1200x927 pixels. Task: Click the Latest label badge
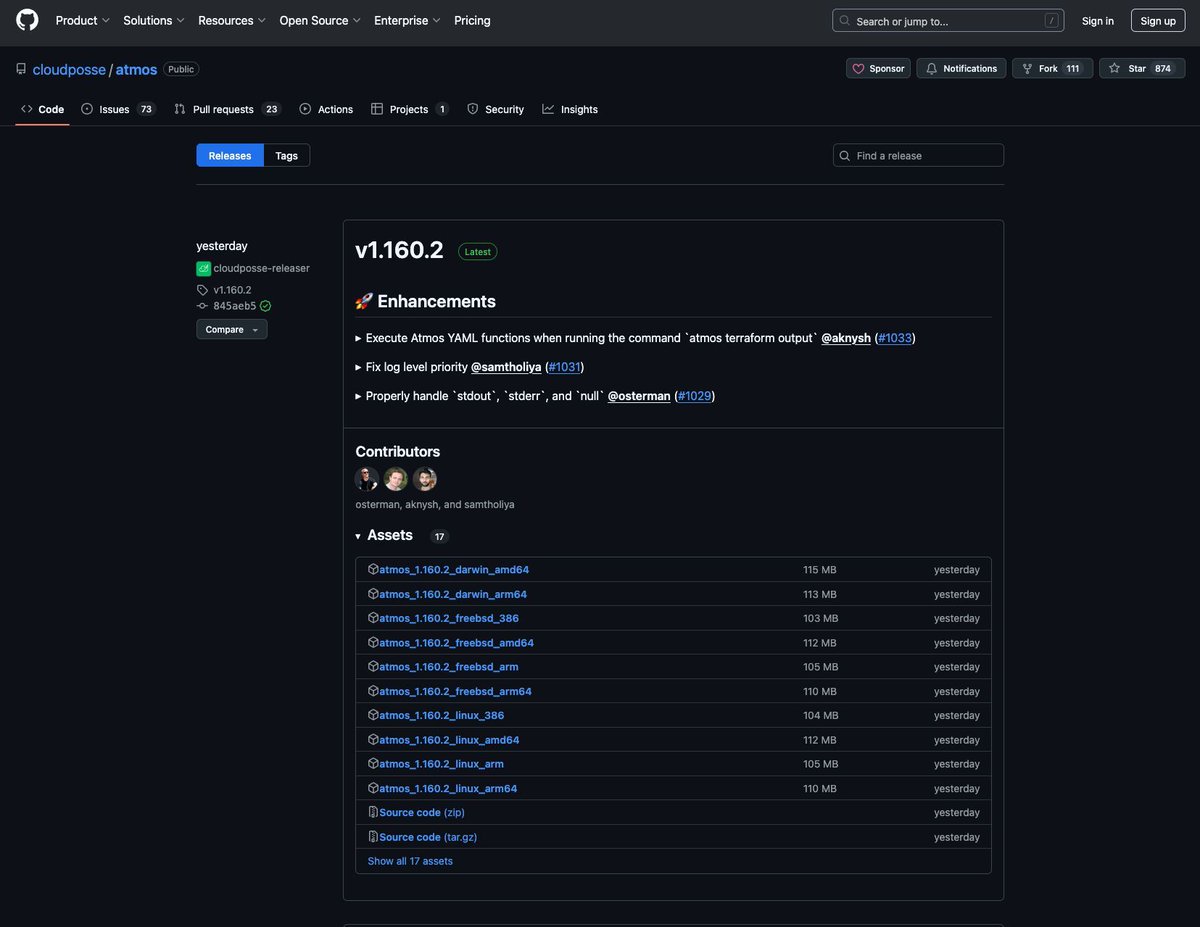[x=478, y=252]
